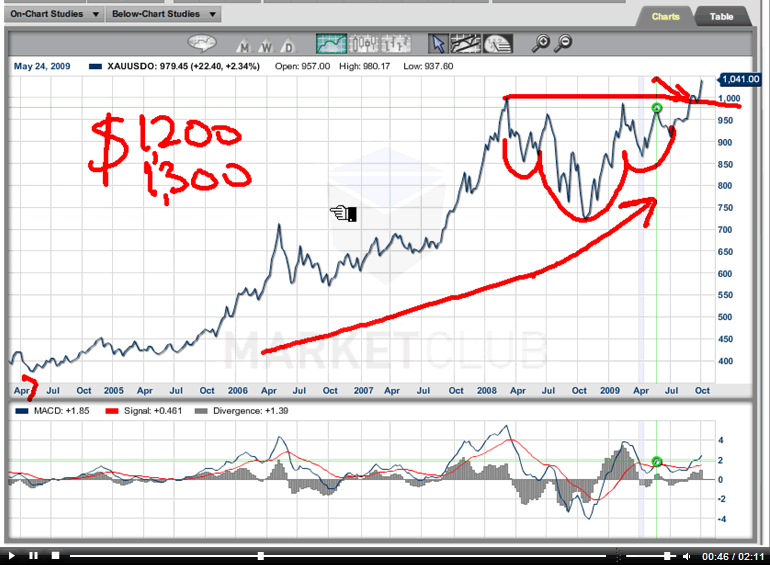The width and height of the screenshot is (770, 569).
Task: Click the 2005 label on time axis
Action: tap(113, 391)
